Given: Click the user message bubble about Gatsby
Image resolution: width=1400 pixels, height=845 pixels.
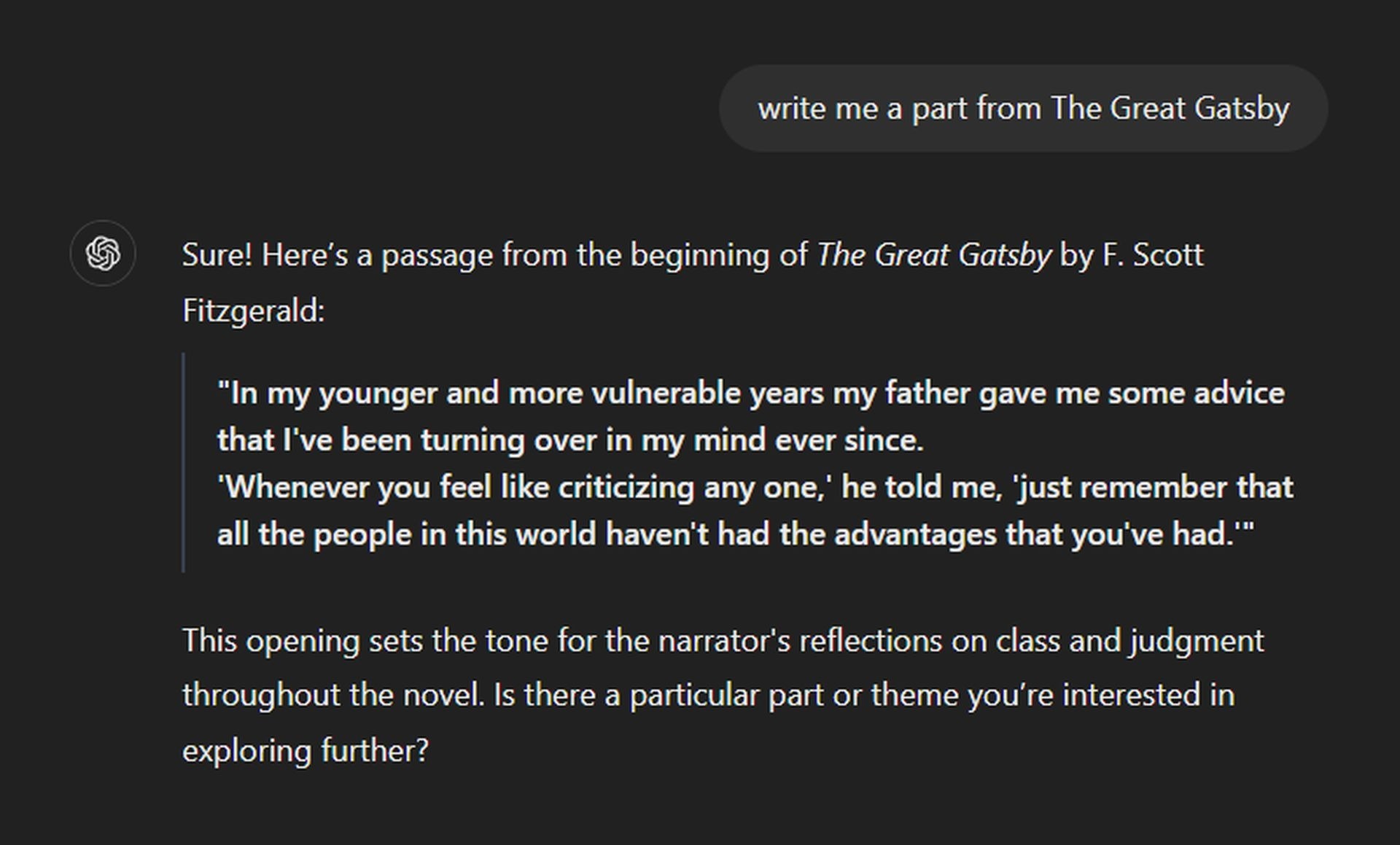Looking at the screenshot, I should click(1023, 109).
